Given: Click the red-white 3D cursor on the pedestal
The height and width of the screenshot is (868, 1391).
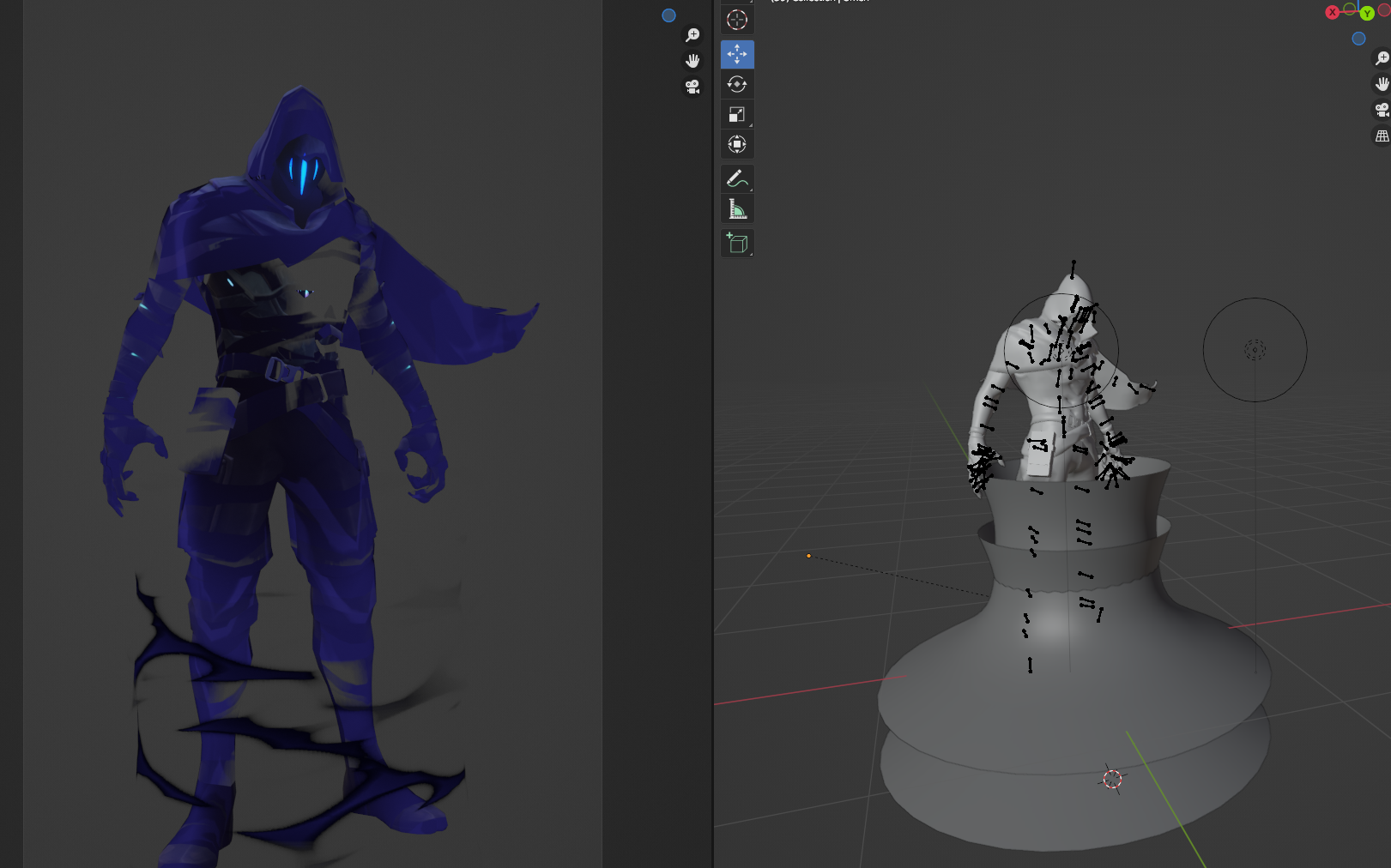Looking at the screenshot, I should click(x=1112, y=779).
